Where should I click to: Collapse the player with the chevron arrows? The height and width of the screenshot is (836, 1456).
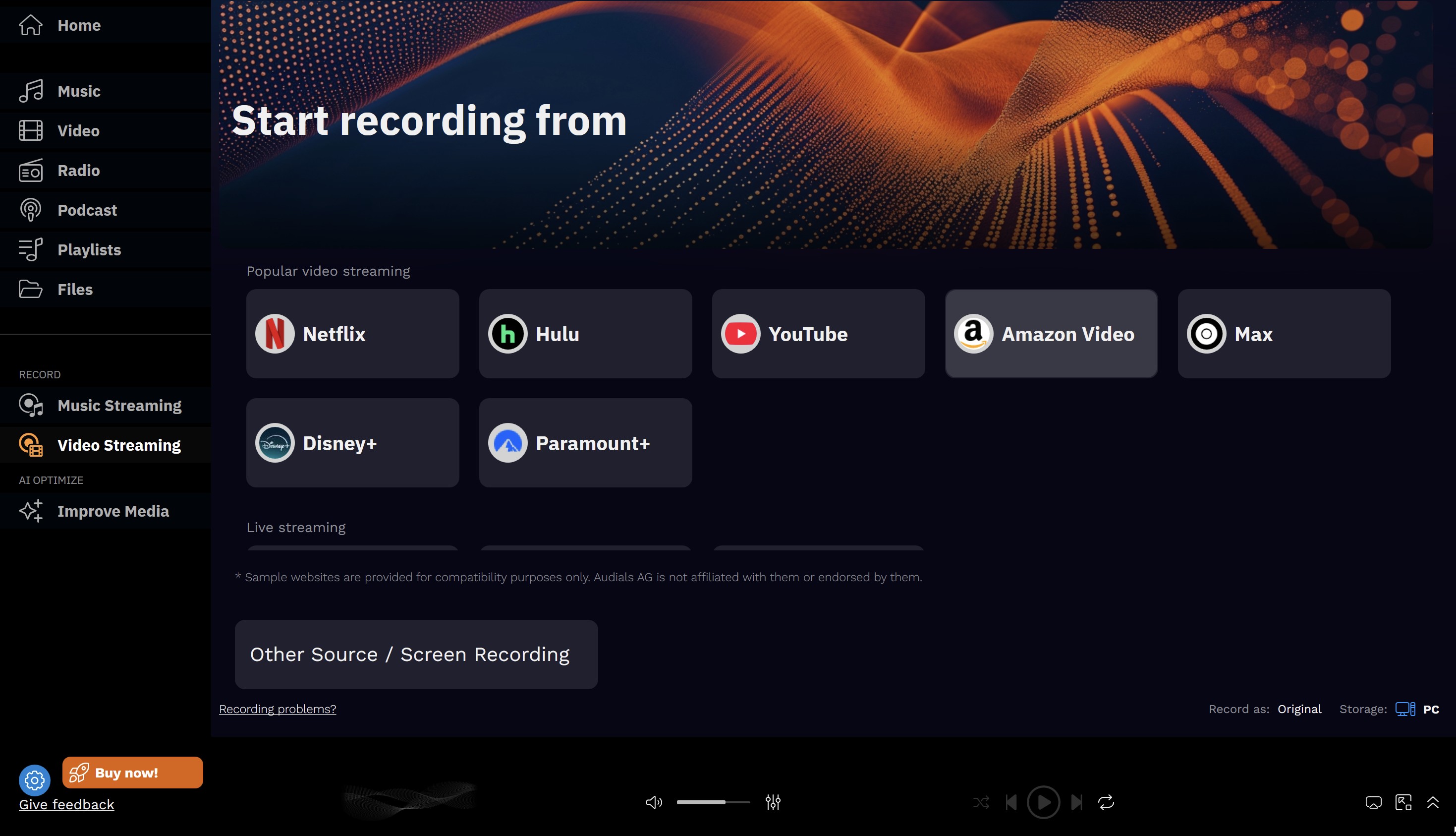pyautogui.click(x=1432, y=802)
